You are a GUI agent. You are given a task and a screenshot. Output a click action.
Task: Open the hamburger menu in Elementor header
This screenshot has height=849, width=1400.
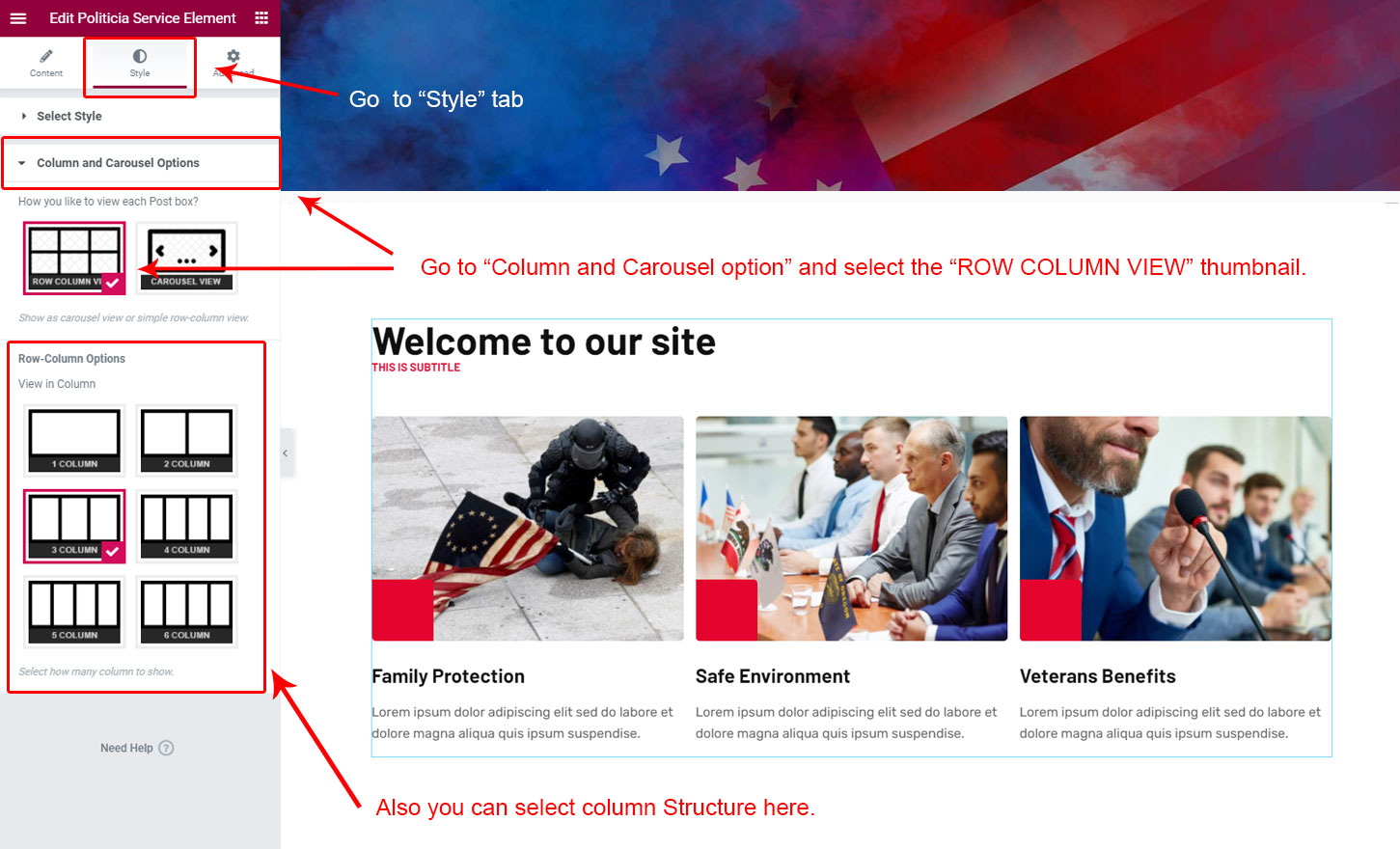click(x=18, y=17)
